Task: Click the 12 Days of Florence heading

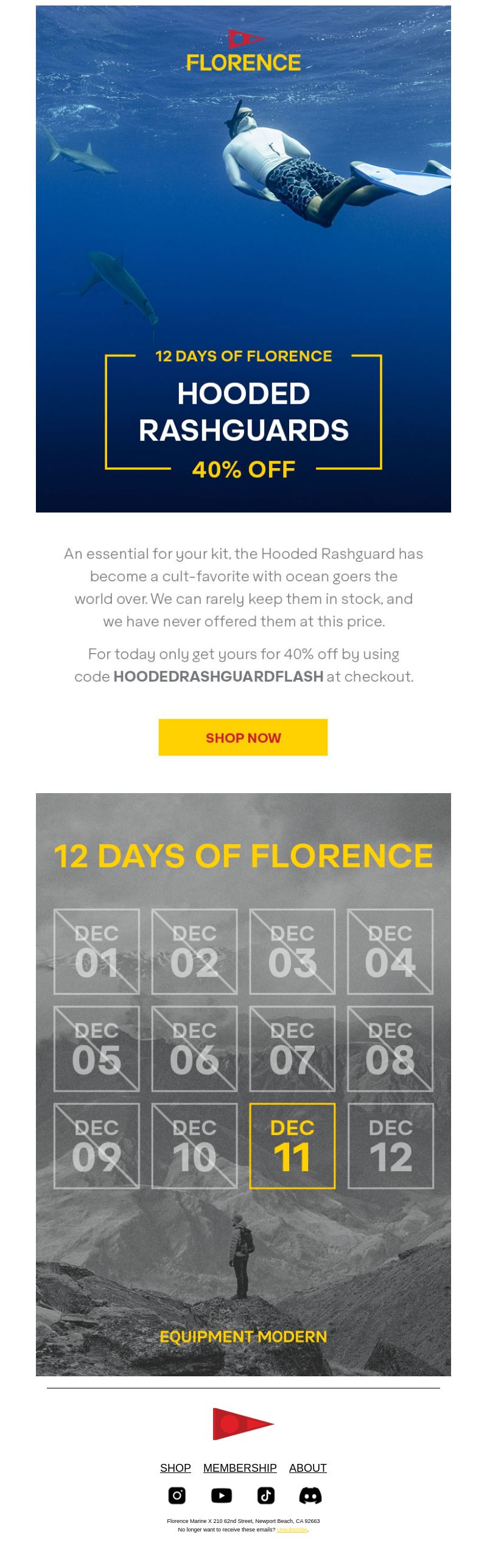Action: (x=243, y=855)
